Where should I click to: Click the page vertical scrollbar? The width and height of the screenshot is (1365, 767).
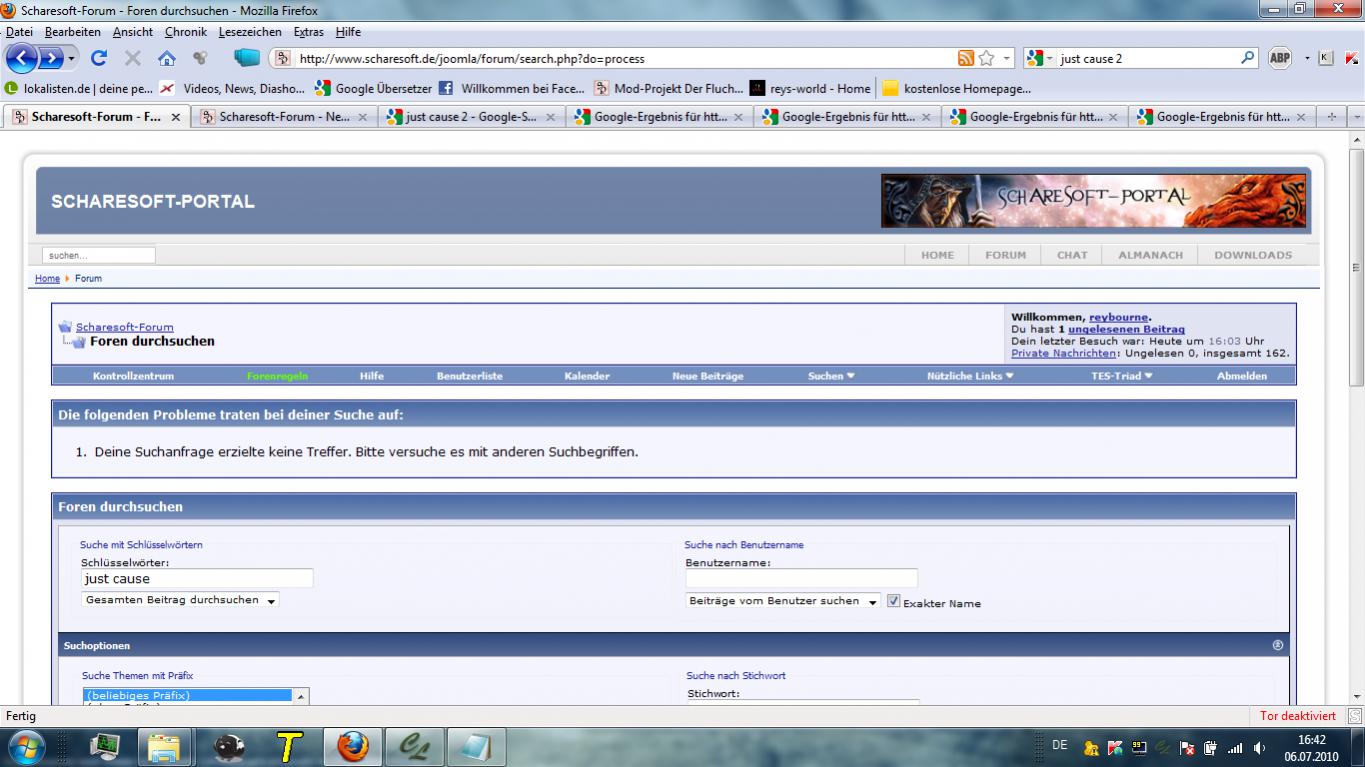click(x=1356, y=400)
